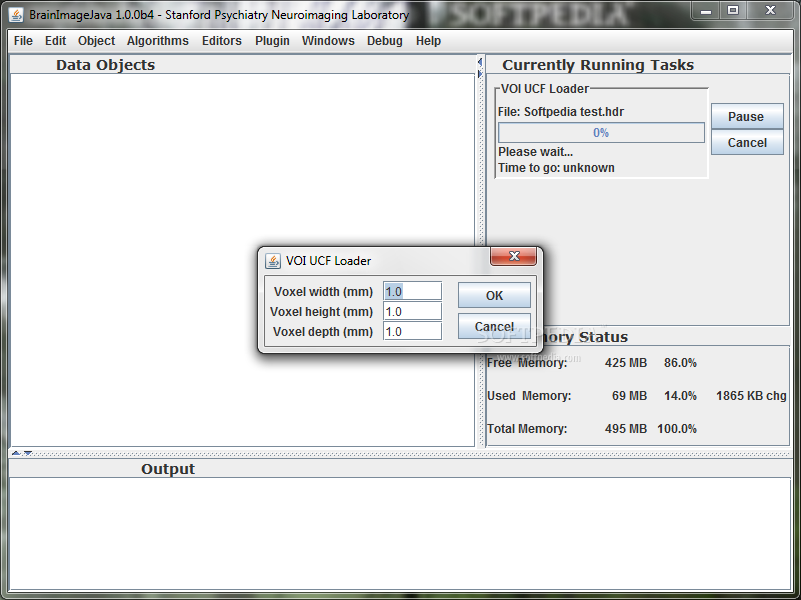
Task: Click the 0% loading progress bar
Action: click(x=601, y=133)
